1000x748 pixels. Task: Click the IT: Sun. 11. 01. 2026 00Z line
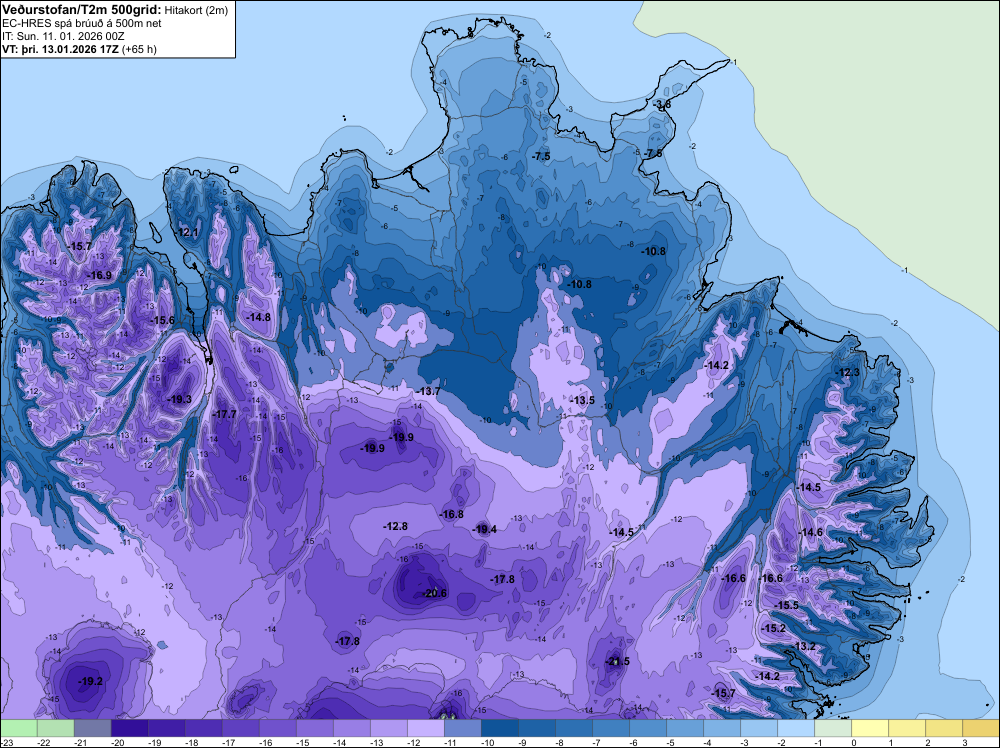click(63, 36)
